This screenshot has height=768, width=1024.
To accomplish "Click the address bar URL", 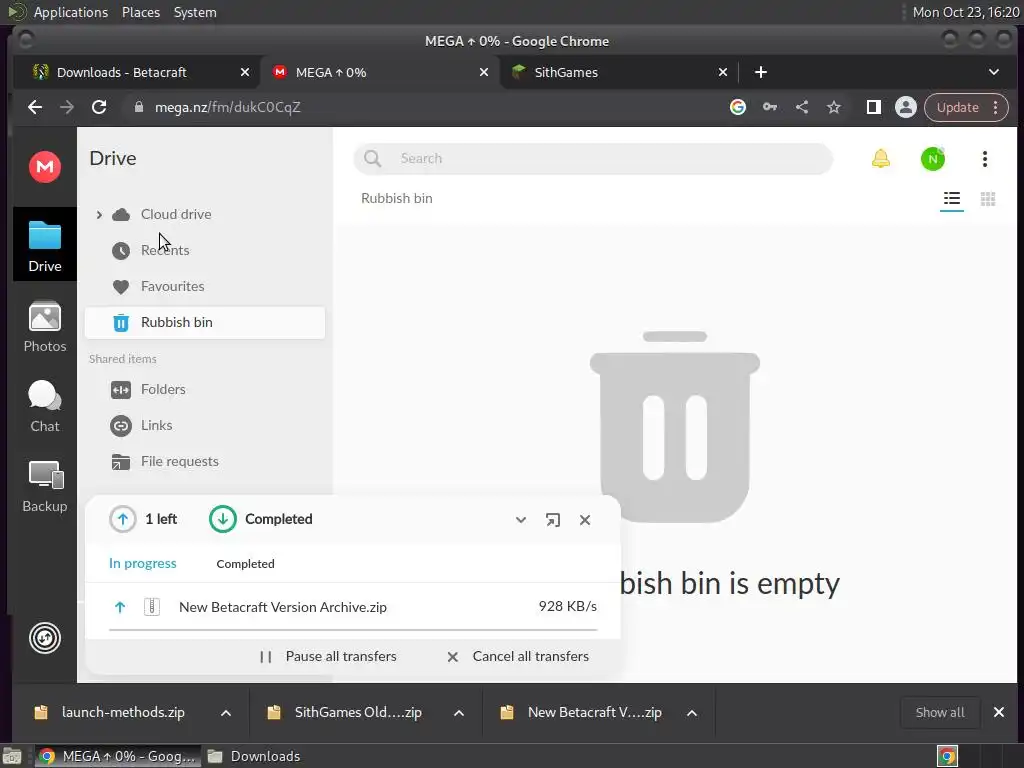I will [227, 107].
